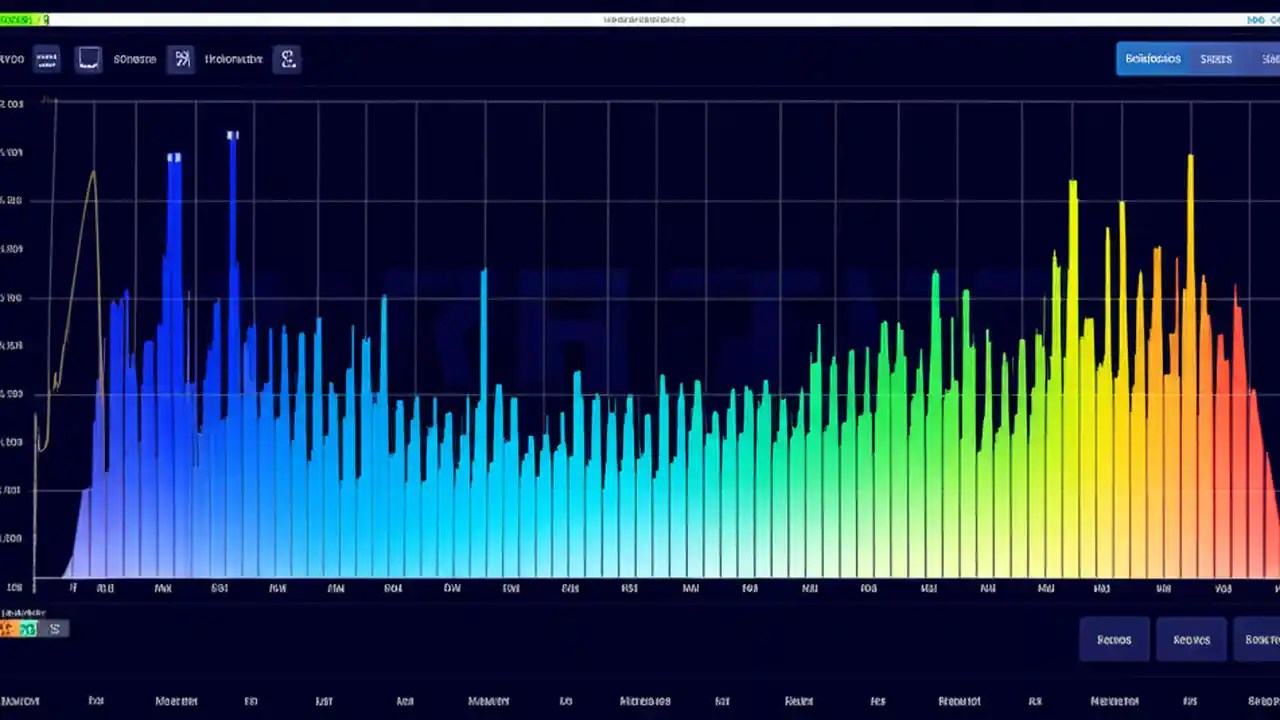Open the 'Ikolonathe' options dropdown
Image resolution: width=1280 pixels, height=720 pixels.
coord(233,58)
